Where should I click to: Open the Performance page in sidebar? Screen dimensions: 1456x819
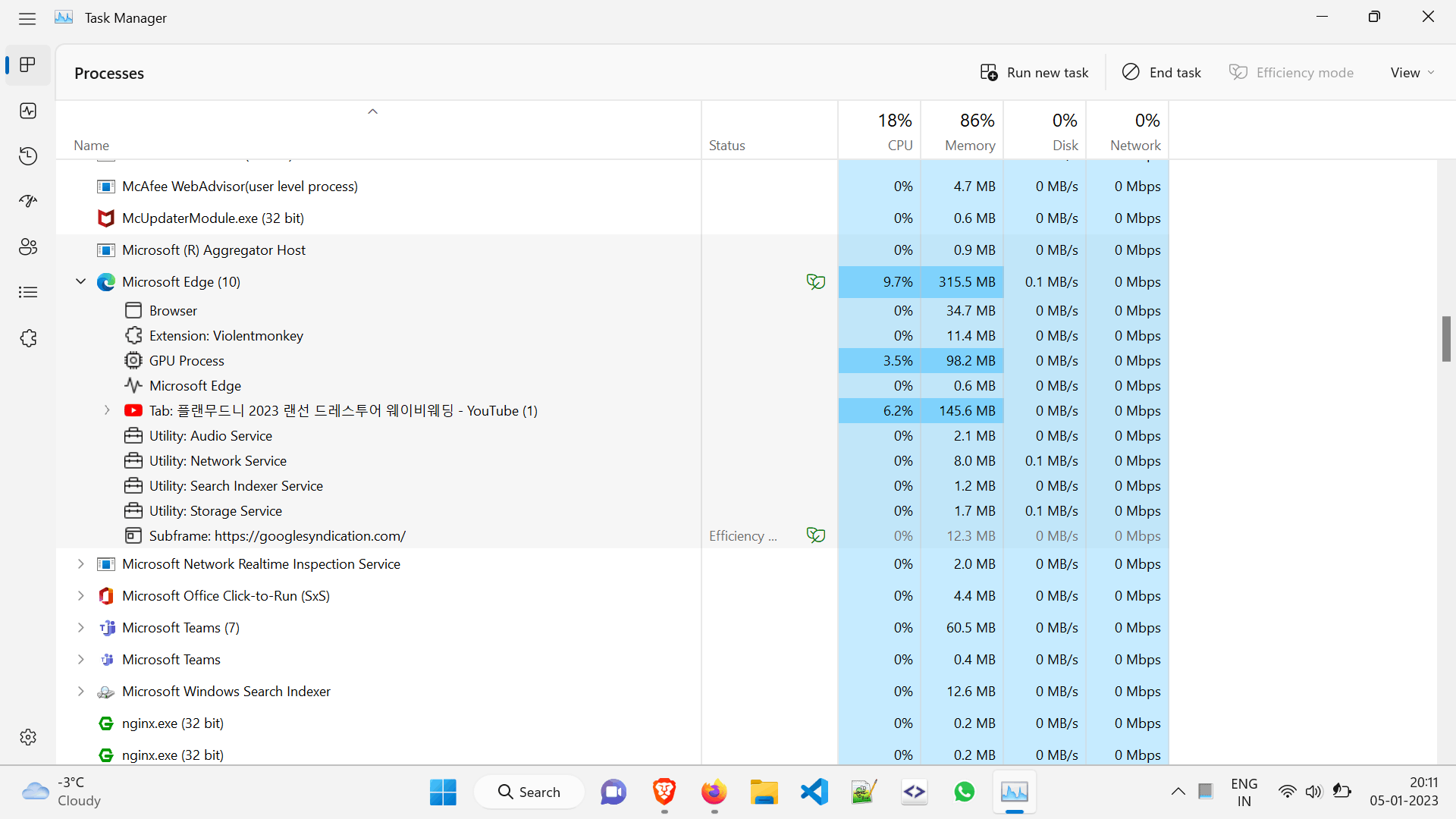pyautogui.click(x=28, y=111)
